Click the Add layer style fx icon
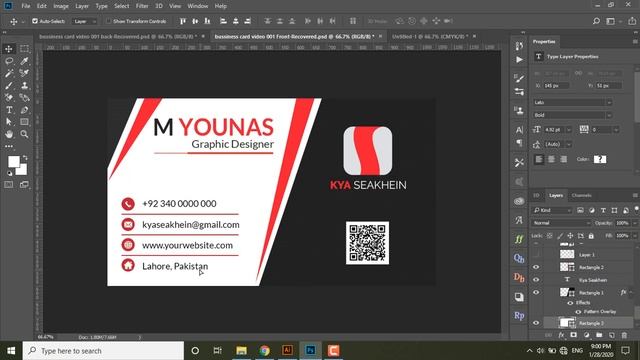 [561, 335]
